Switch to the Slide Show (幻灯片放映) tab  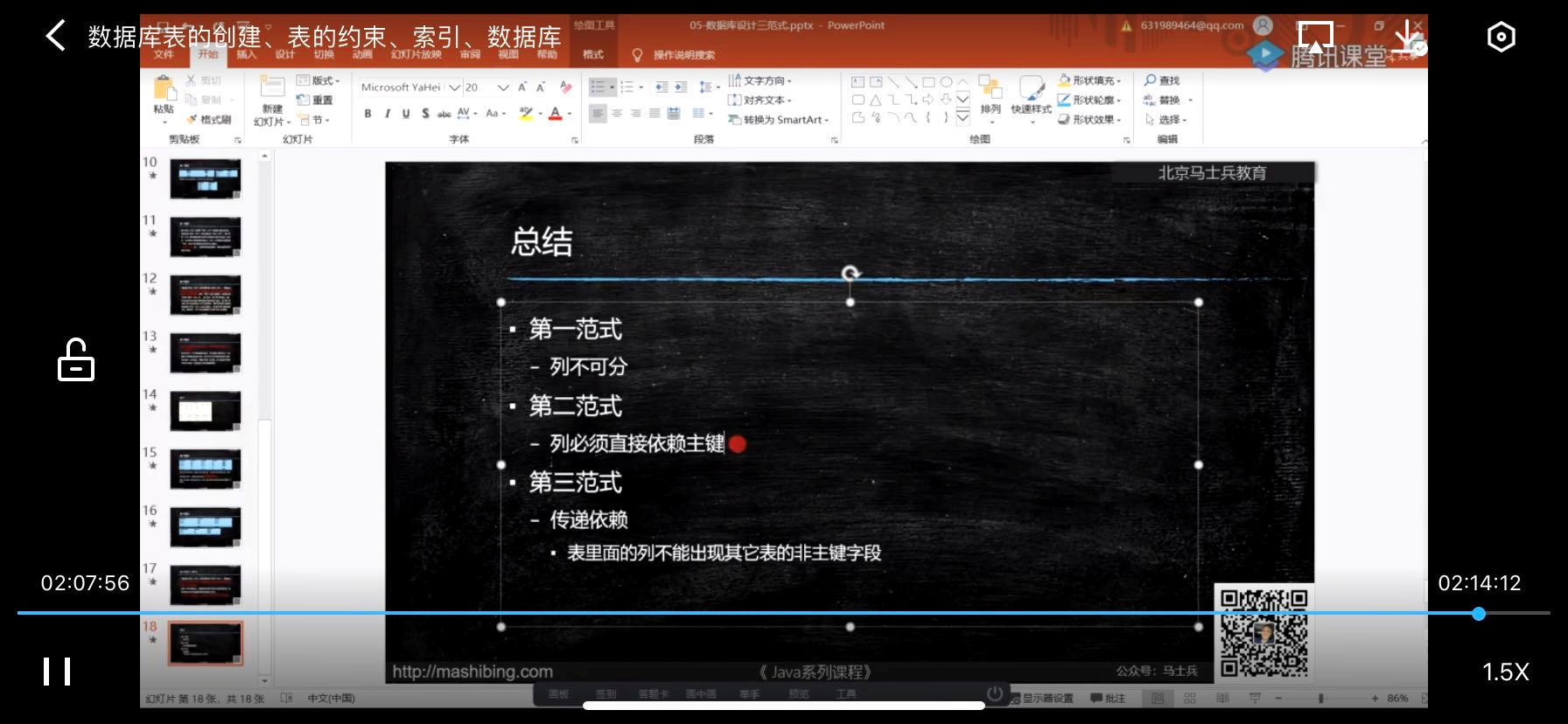click(416, 54)
